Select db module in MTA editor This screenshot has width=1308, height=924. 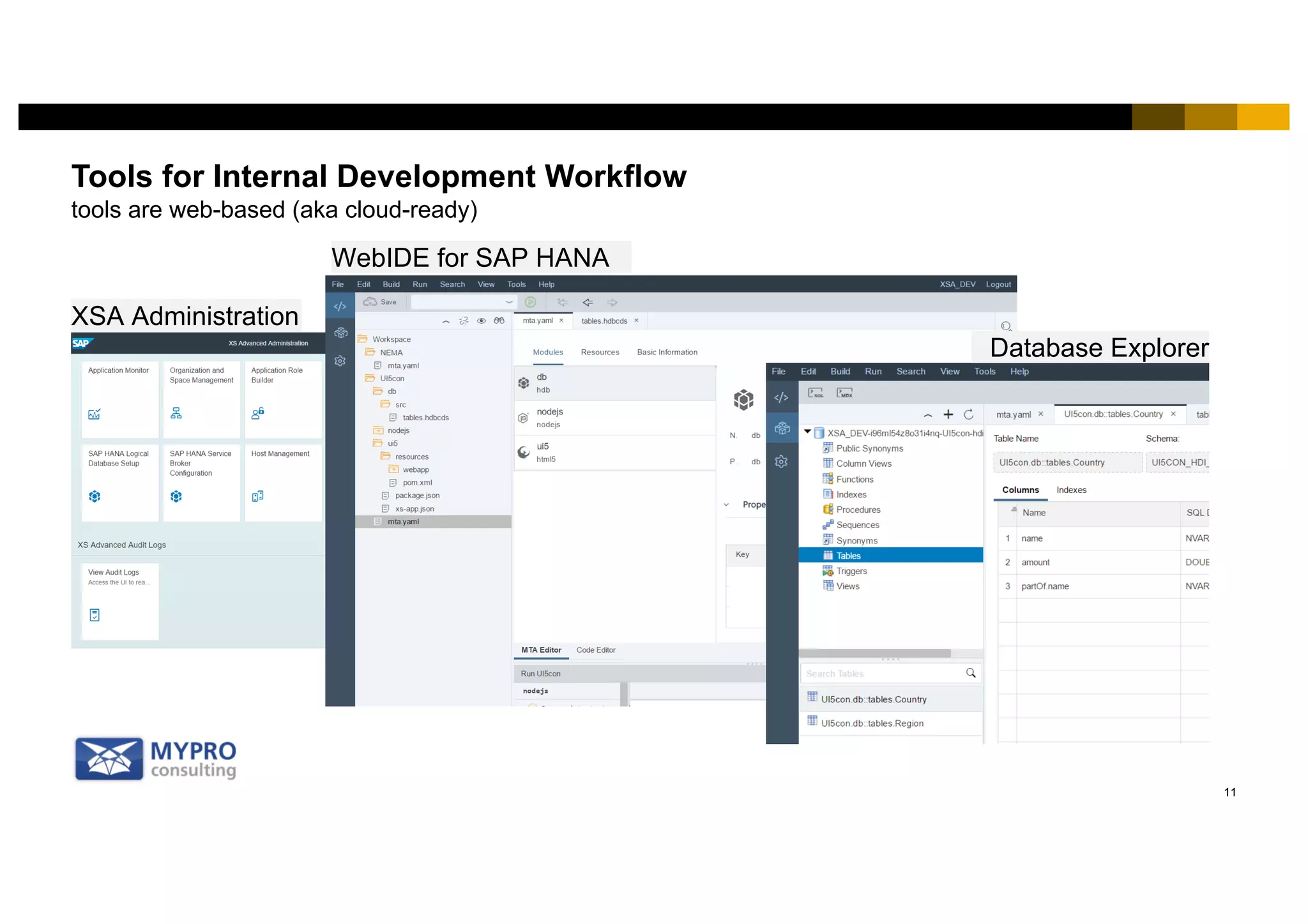(x=614, y=383)
